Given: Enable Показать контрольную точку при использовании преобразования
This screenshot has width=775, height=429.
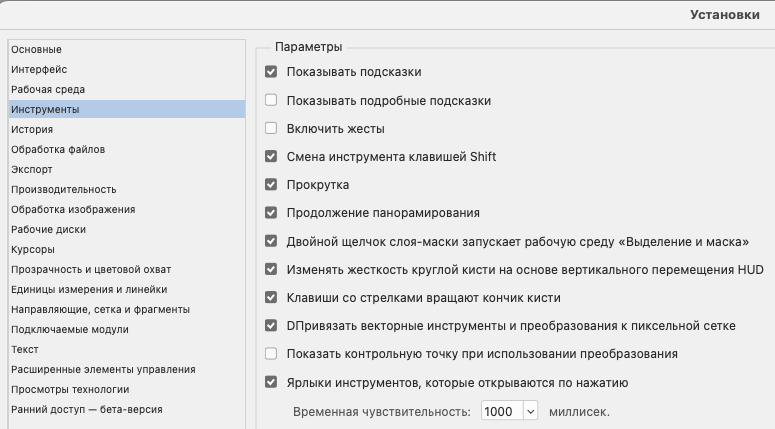Looking at the screenshot, I should [x=271, y=354].
